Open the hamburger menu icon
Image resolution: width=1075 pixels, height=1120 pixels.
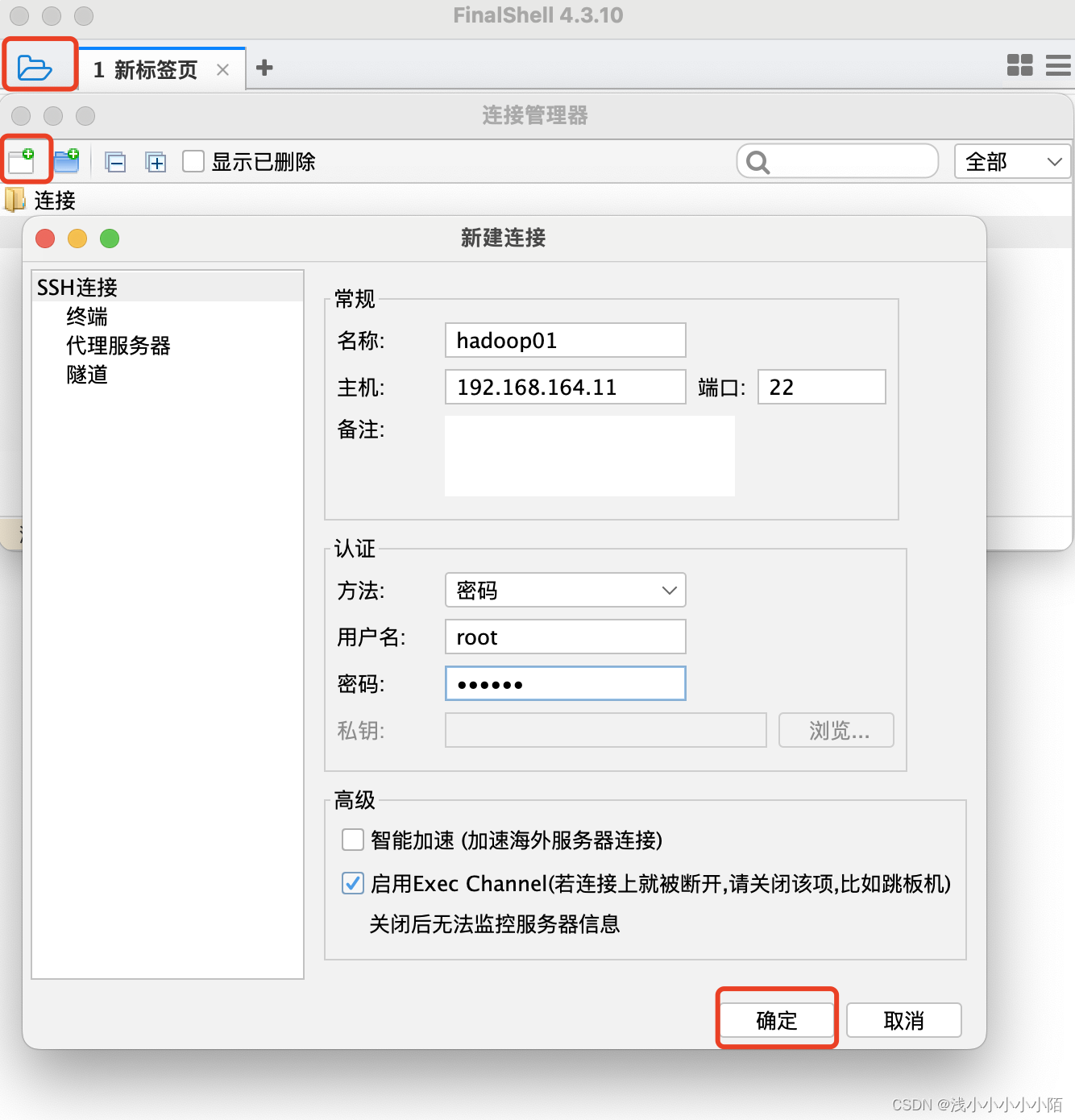tap(1058, 65)
